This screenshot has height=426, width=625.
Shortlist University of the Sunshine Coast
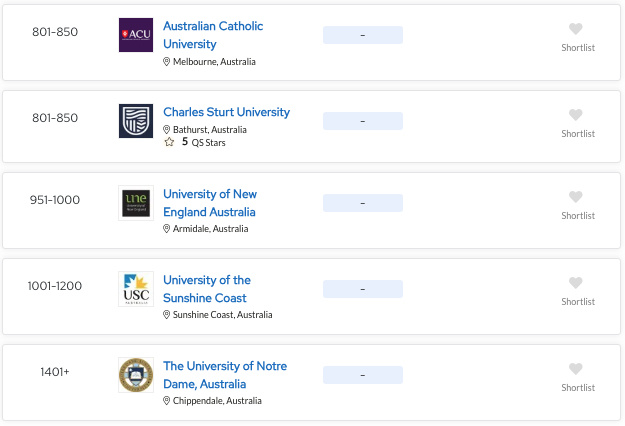(576, 284)
